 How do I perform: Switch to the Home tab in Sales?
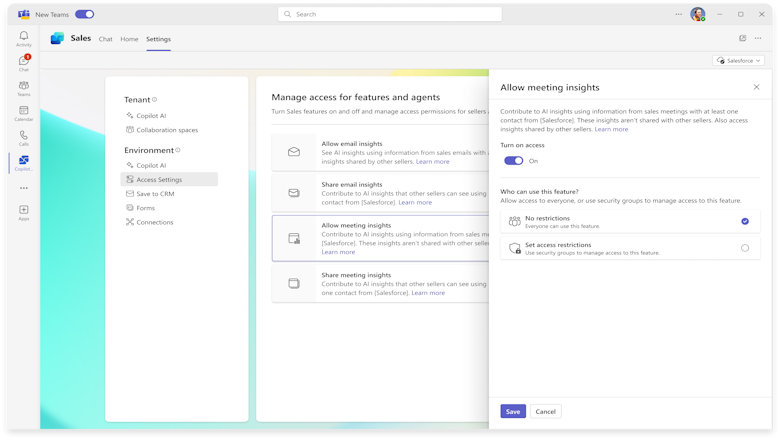129,39
